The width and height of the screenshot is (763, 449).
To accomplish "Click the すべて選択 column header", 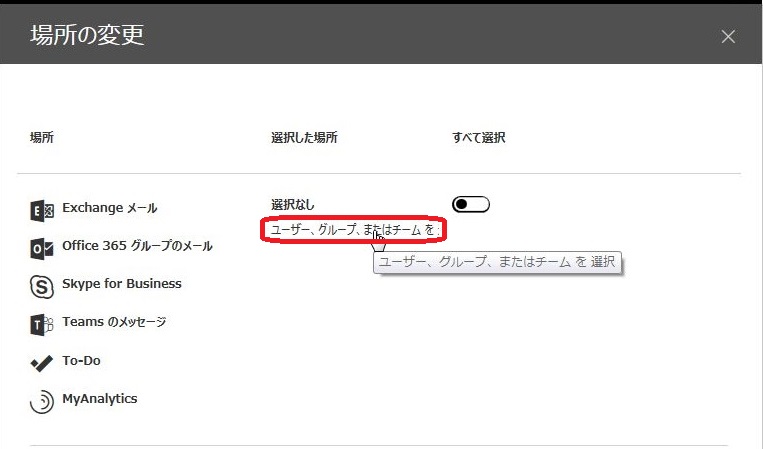I will coord(479,138).
